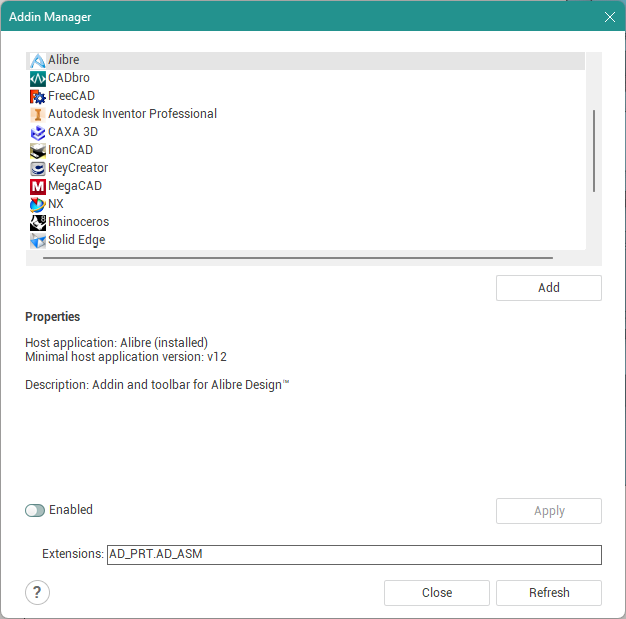This screenshot has width=626, height=619.
Task: Close the Addin Manager window
Action: [x=610, y=17]
